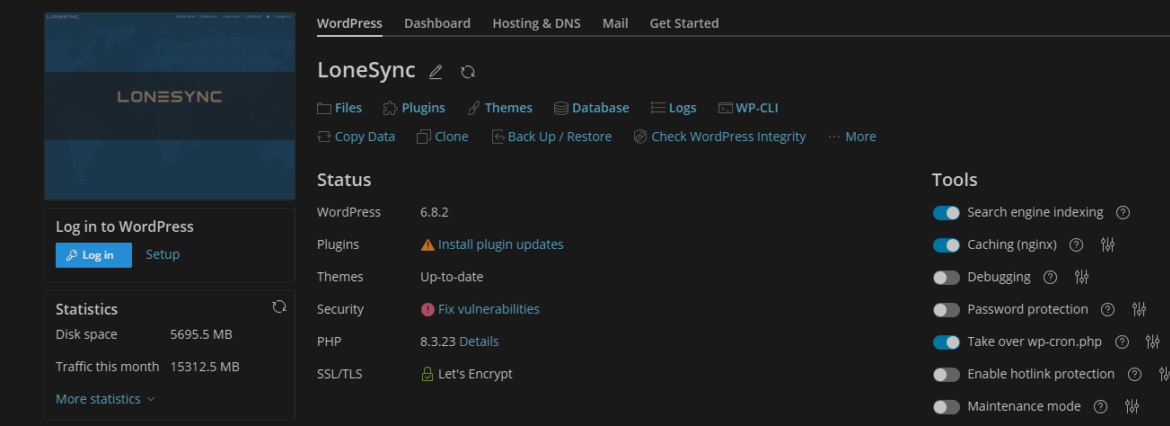Open the Get Started tab
The width and height of the screenshot is (1170, 426).
point(684,23)
